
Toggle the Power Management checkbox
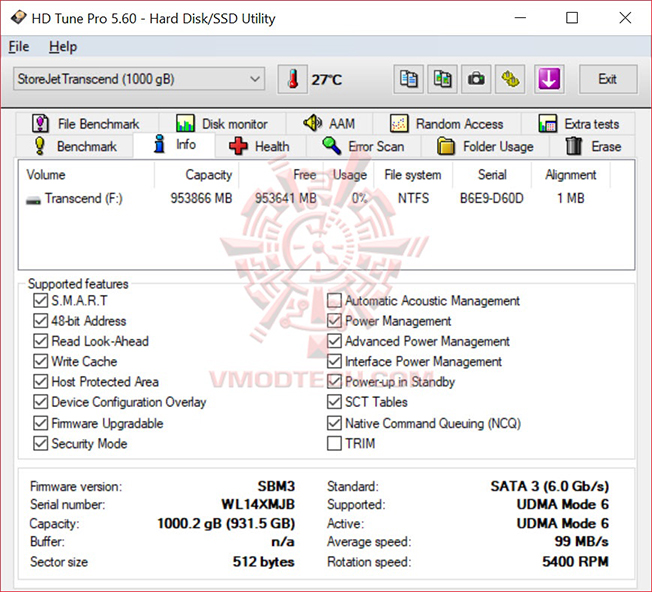pyautogui.click(x=334, y=321)
